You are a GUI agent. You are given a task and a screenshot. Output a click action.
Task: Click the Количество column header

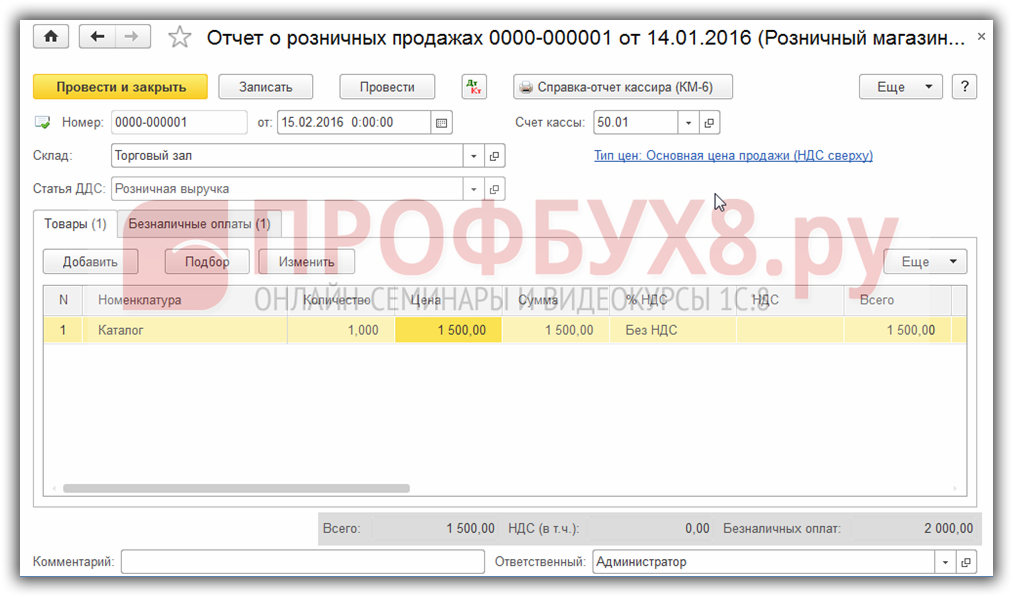coord(340,300)
